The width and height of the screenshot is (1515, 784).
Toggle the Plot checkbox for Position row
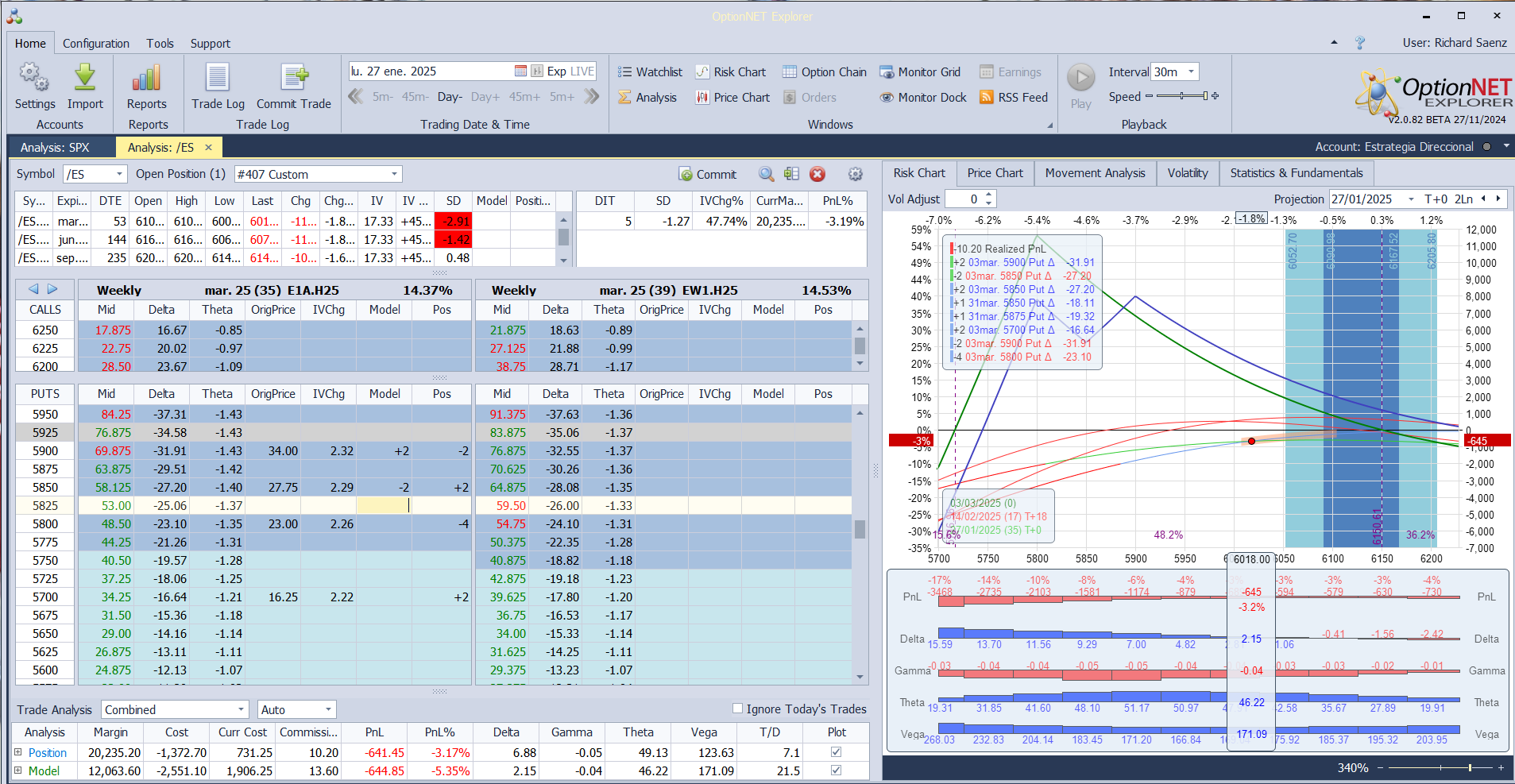click(836, 751)
